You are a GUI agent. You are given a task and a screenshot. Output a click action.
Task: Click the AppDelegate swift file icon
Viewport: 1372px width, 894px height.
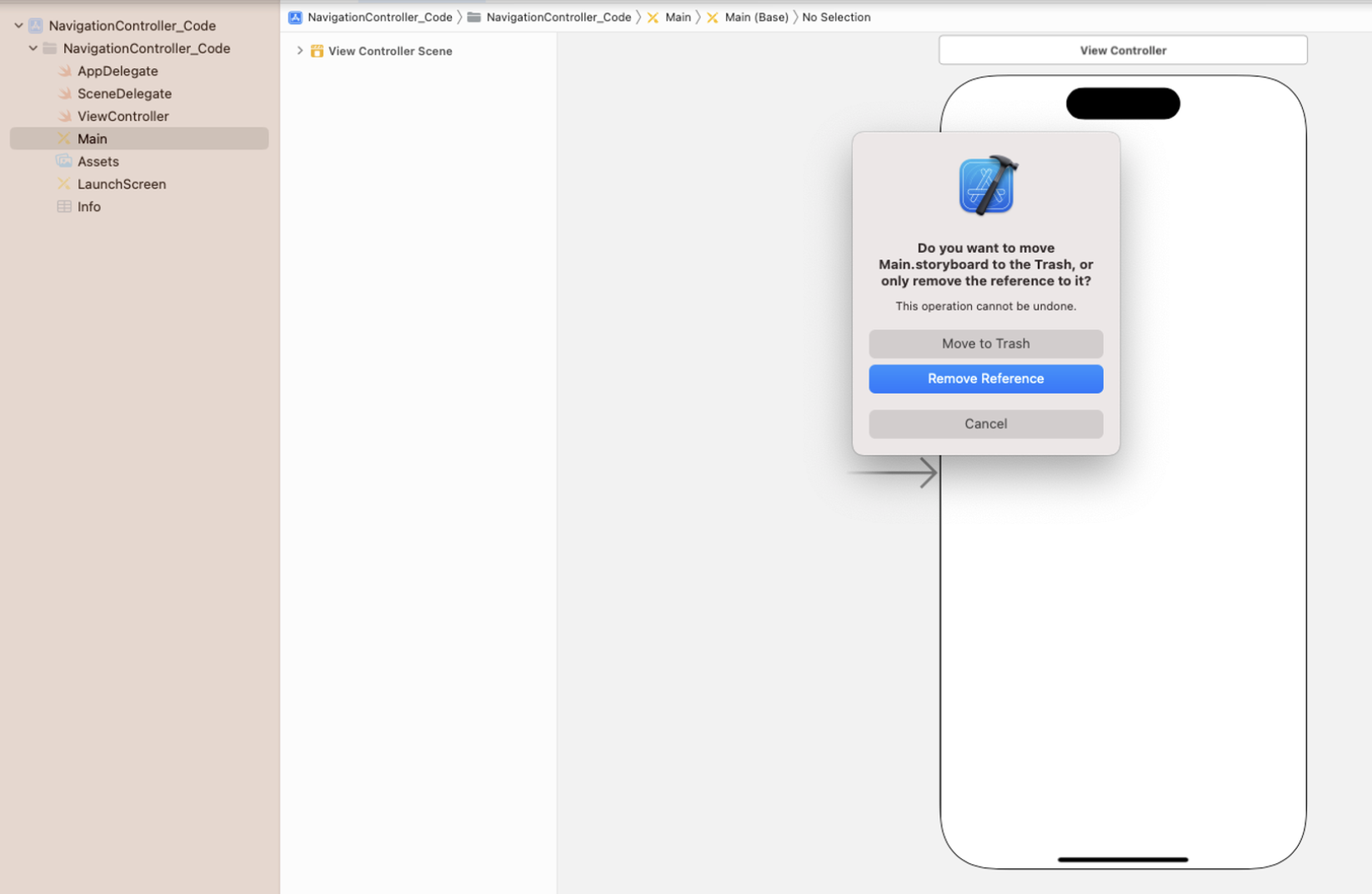coord(64,71)
